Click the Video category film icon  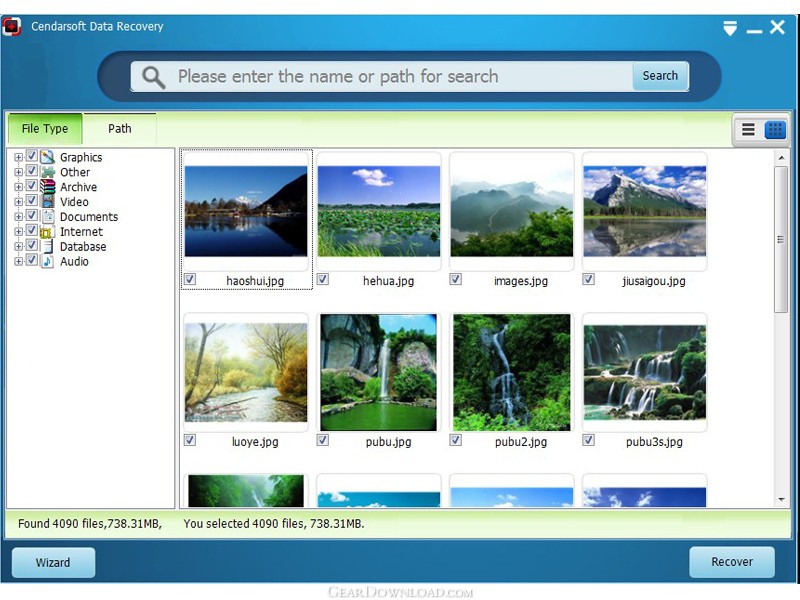point(47,202)
